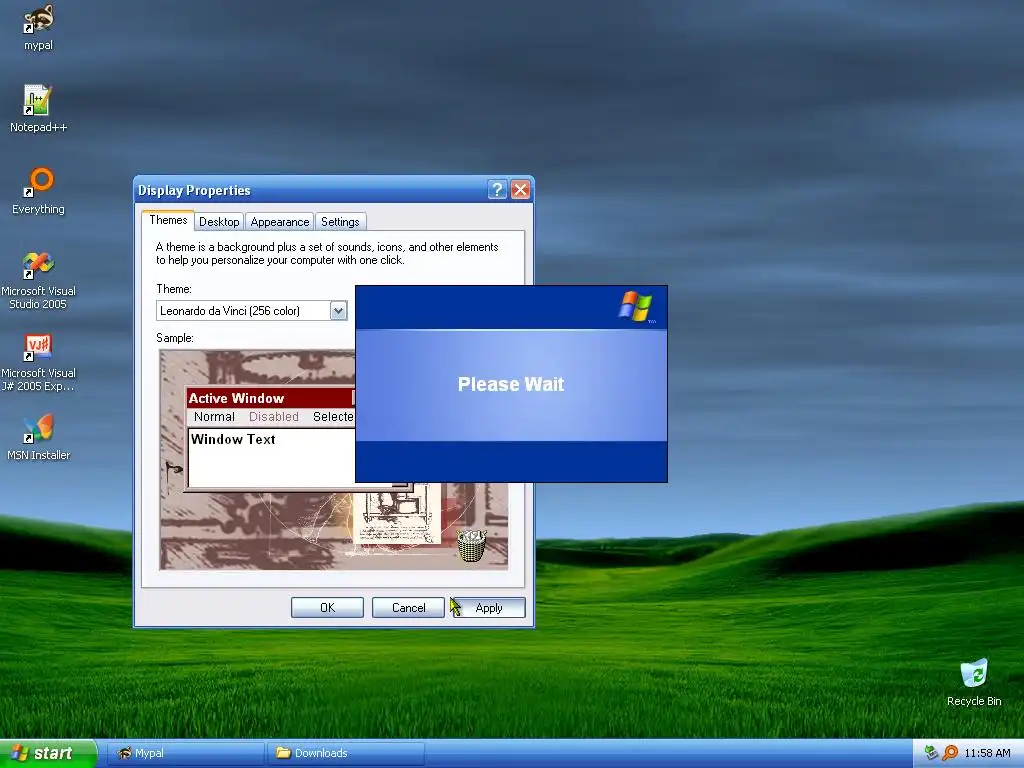Click the Safely Remove Hardware tray icon

click(931, 753)
